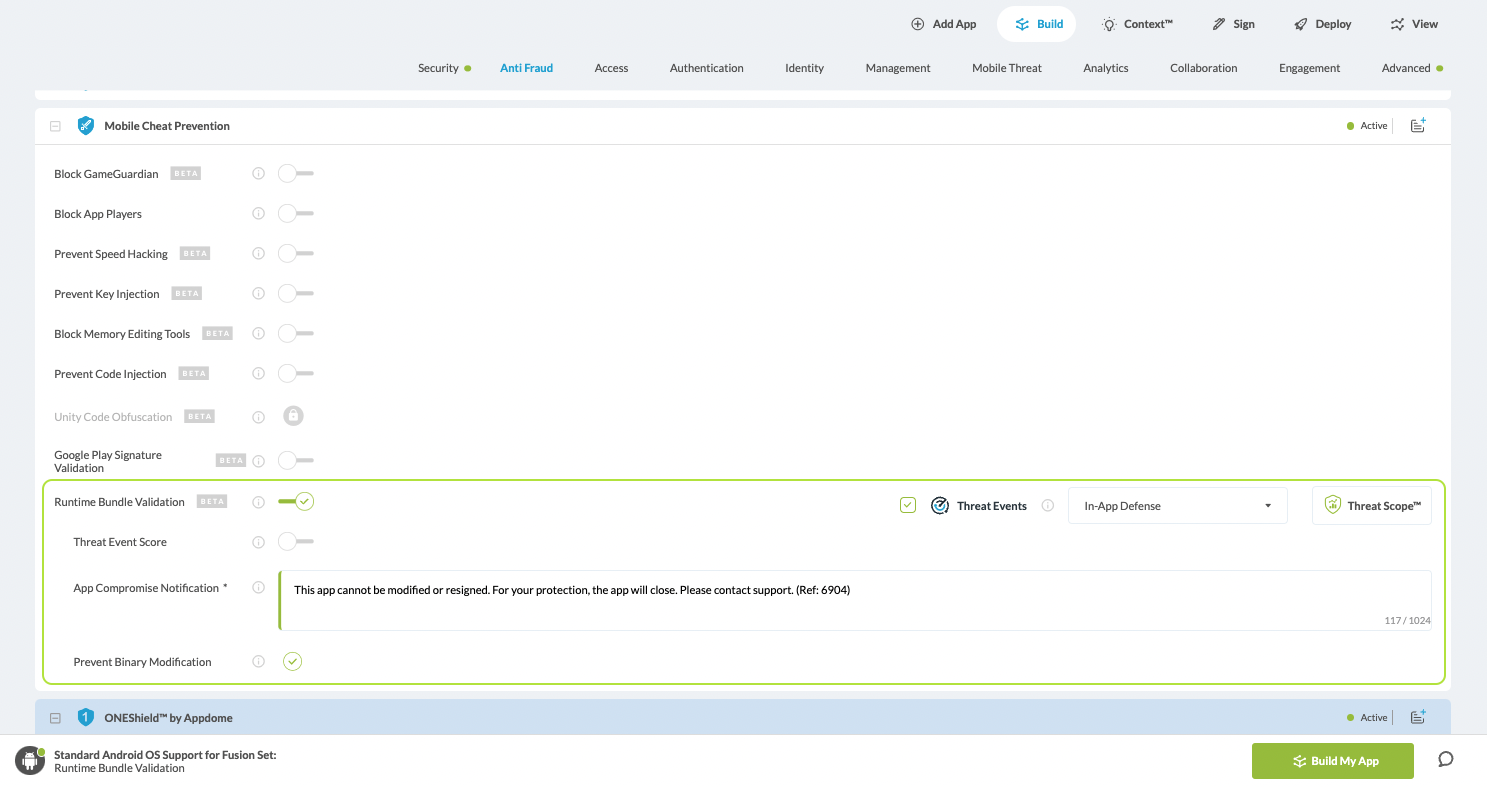Turn off Runtime Bundle Validation toggle
Screen dimensions: 1487x787
296,501
